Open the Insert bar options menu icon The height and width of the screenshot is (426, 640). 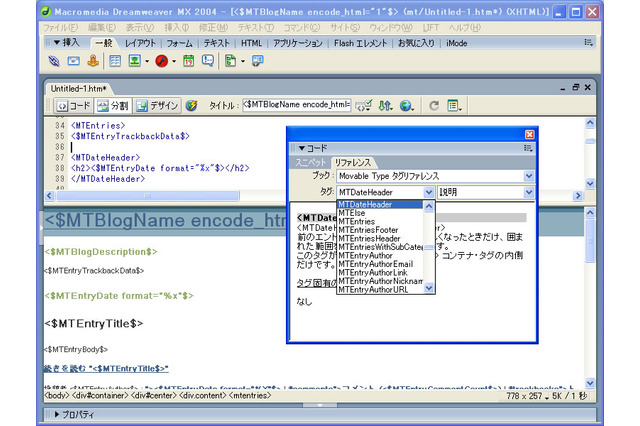[588, 42]
